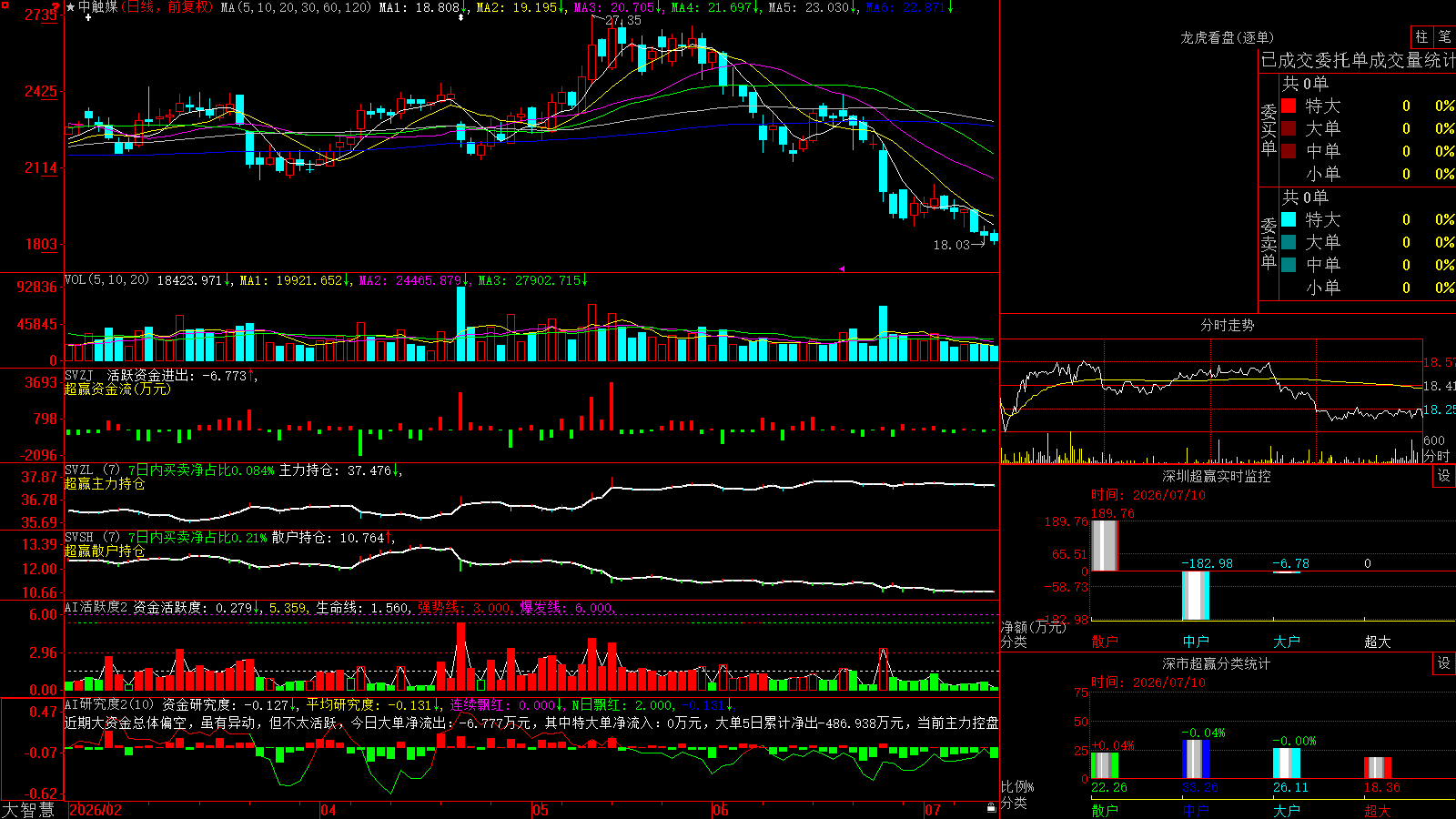Click the 07 month marker on the time axis
Screen dimensions: 1456x819
(x=933, y=810)
